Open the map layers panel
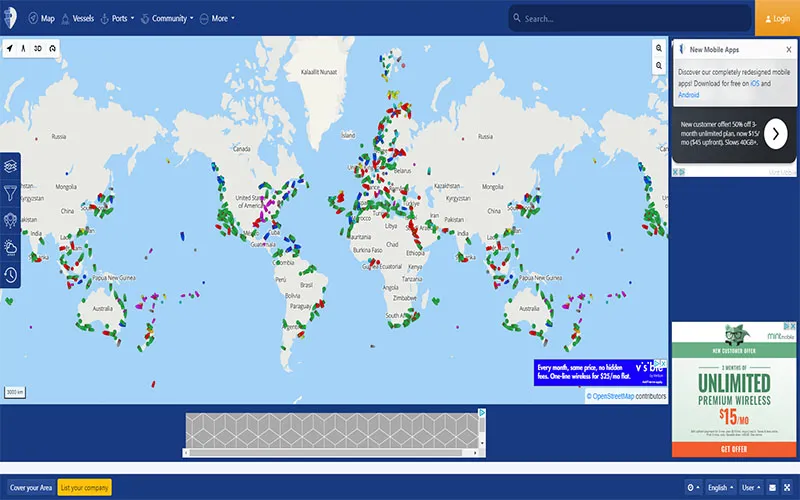800x500 pixels. (x=10, y=166)
